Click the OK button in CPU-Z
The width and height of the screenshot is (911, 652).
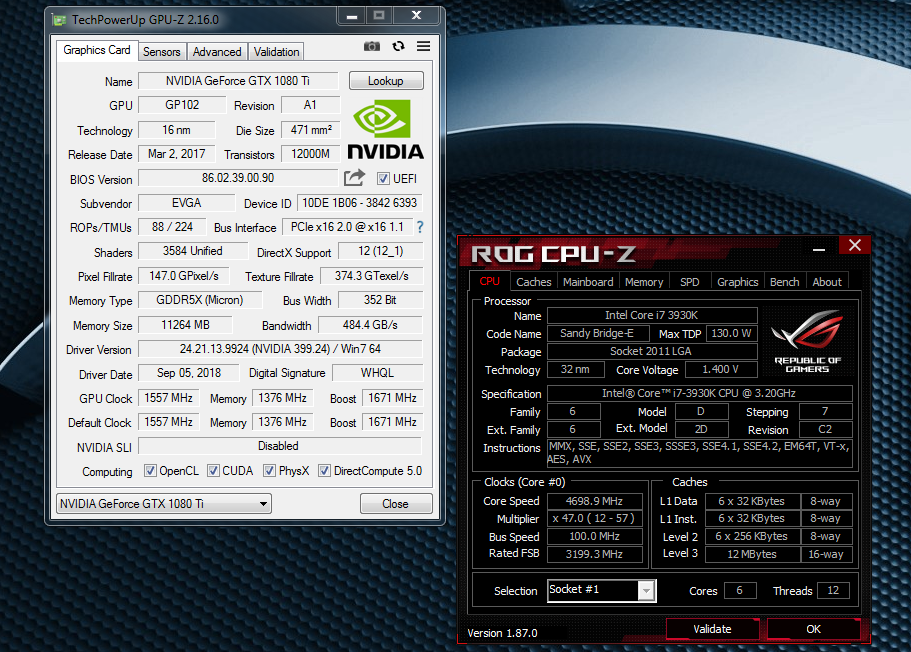(813, 629)
